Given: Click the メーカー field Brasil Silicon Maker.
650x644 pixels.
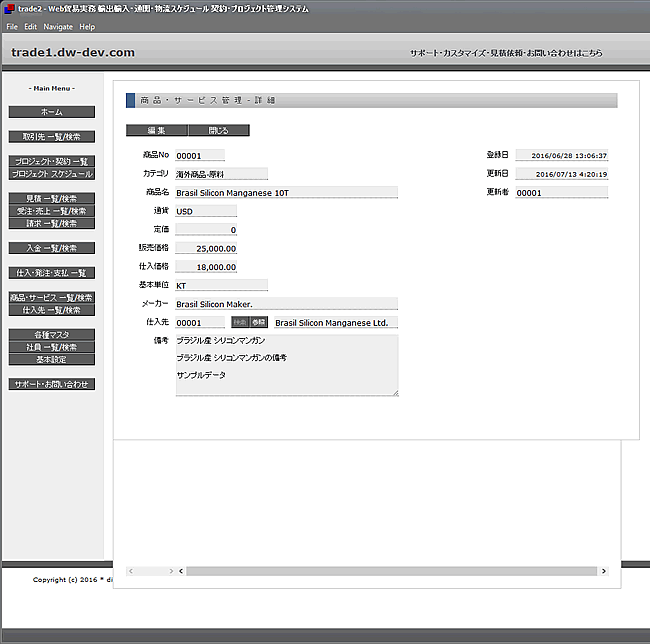Looking at the screenshot, I should (x=286, y=304).
